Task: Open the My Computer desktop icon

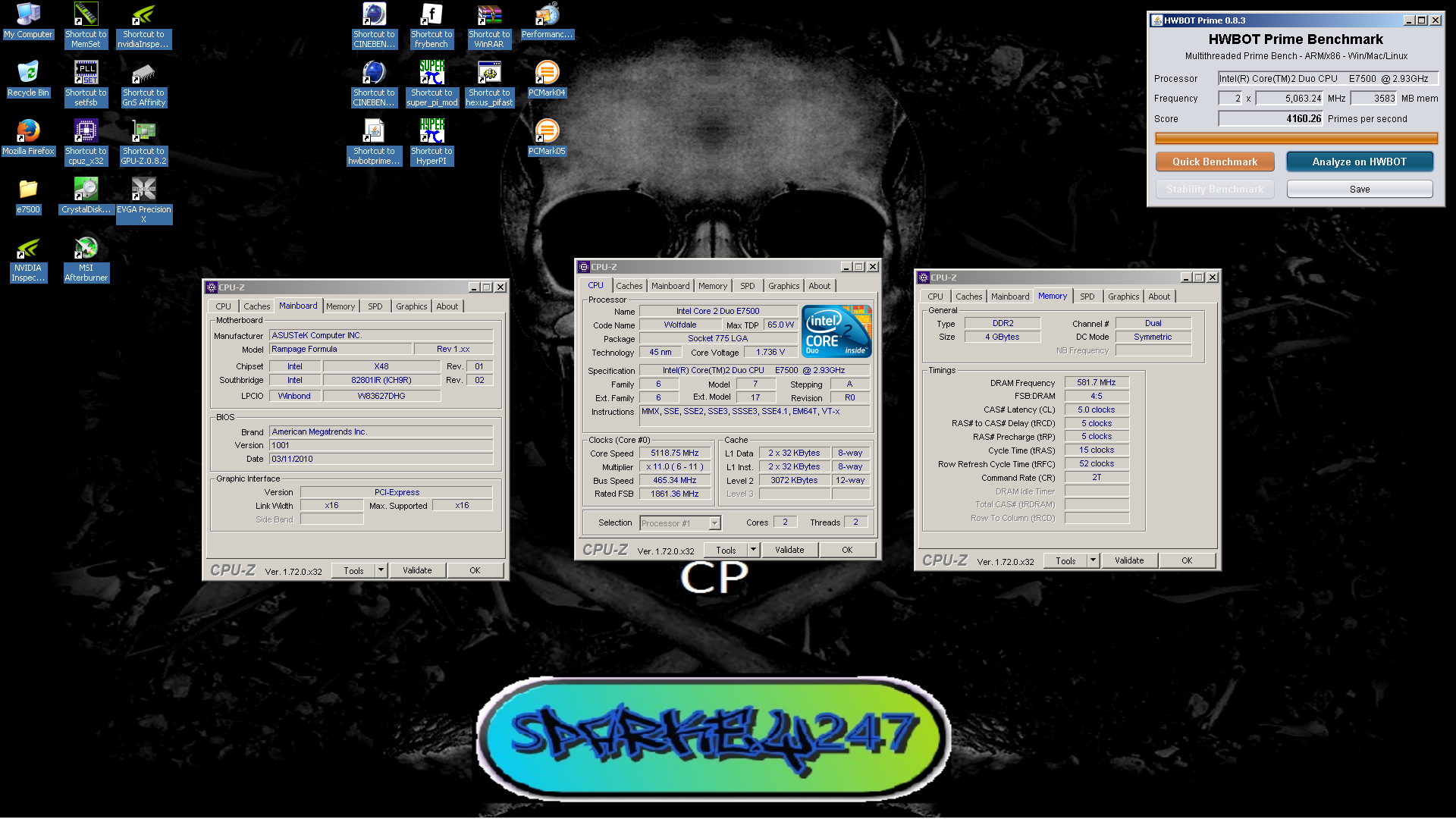Action: tap(28, 21)
